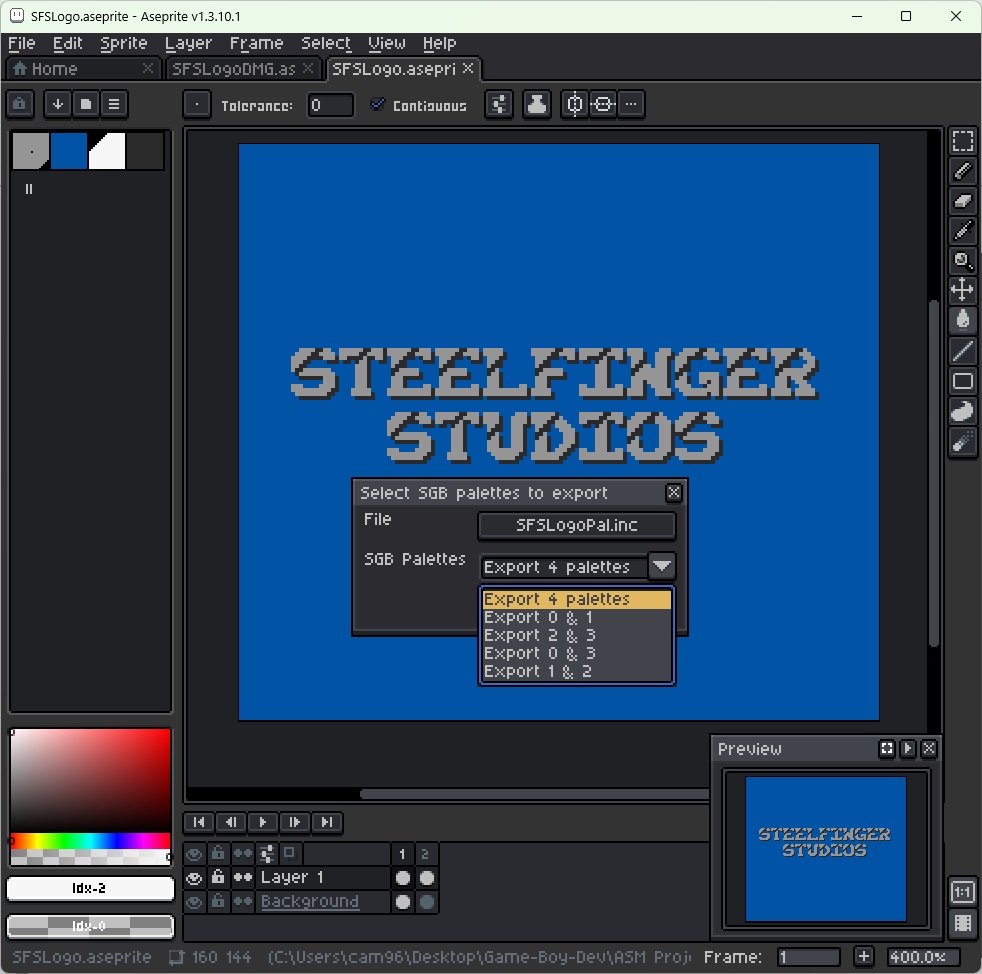This screenshot has width=982, height=974.
Task: Select the Pencil tool
Action: [963, 170]
